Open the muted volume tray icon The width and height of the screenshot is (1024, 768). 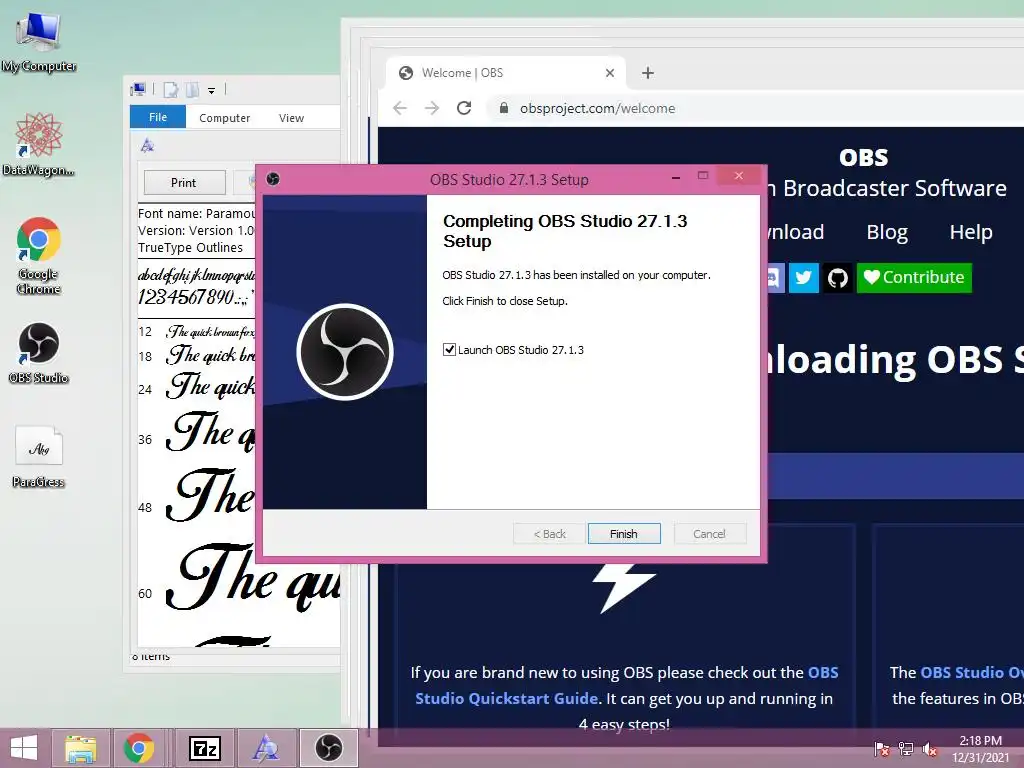(x=930, y=749)
